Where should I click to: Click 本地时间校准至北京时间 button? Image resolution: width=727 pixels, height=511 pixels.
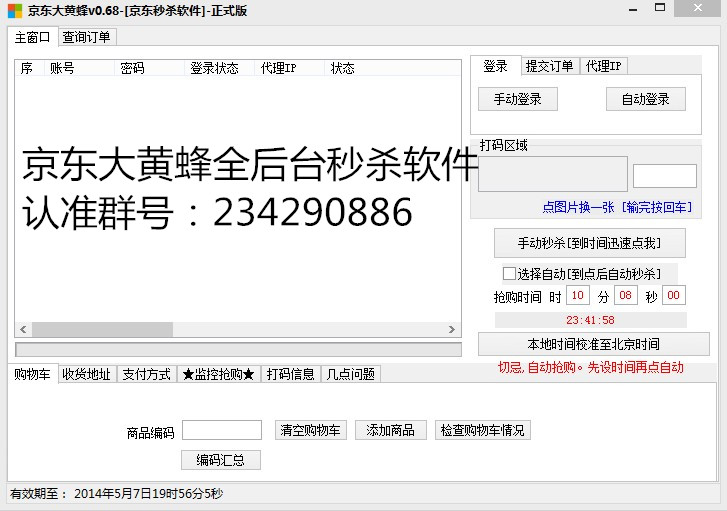(593, 344)
